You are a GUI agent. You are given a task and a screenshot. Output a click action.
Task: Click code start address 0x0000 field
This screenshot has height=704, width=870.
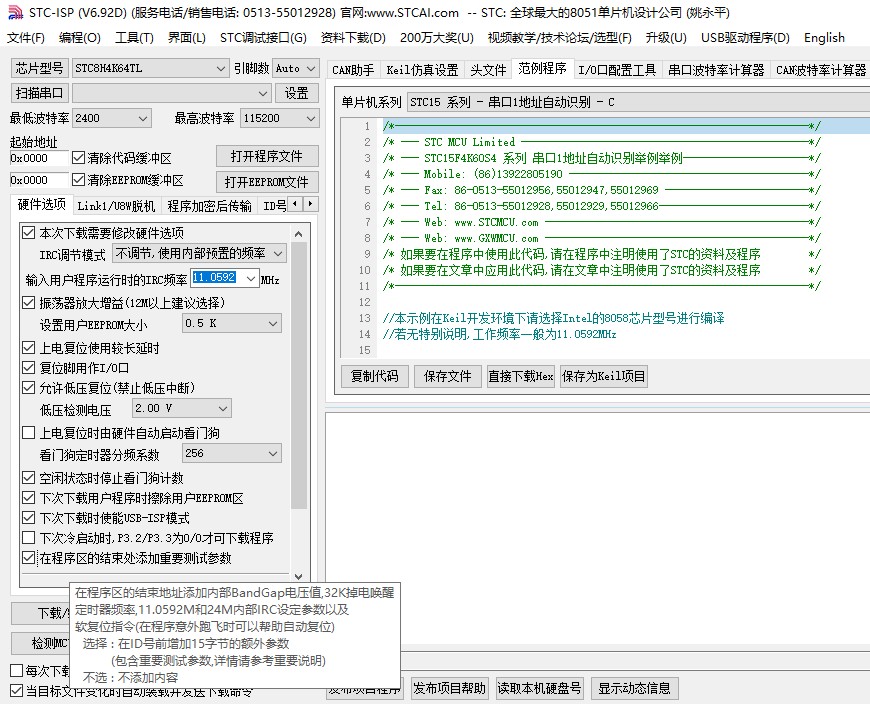(x=39, y=158)
